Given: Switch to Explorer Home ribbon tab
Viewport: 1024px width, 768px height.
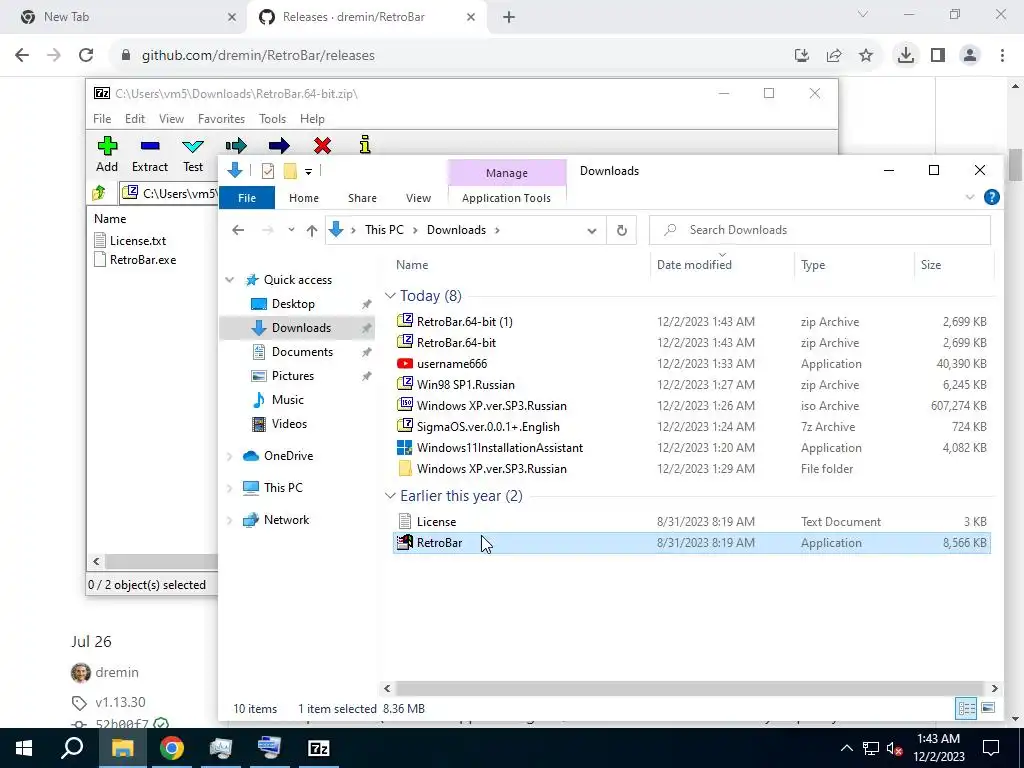Looking at the screenshot, I should 304,198.
